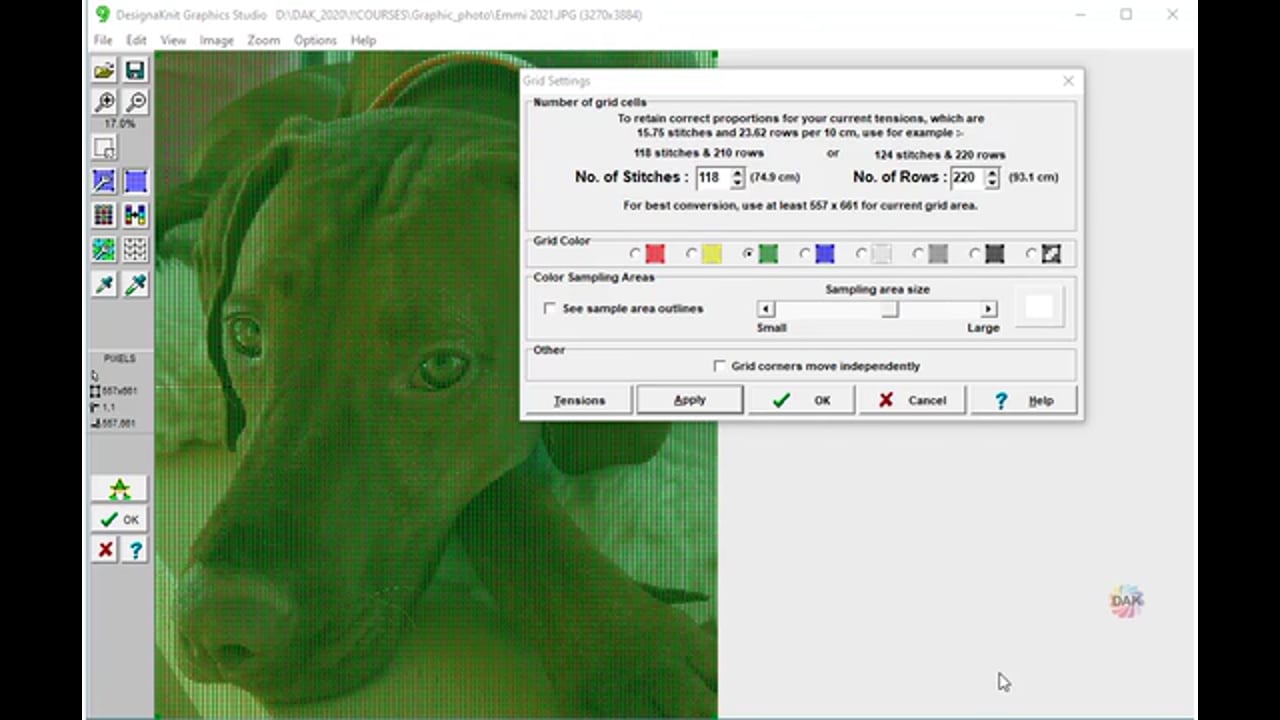Click the white sampling area preview box

point(1039,308)
